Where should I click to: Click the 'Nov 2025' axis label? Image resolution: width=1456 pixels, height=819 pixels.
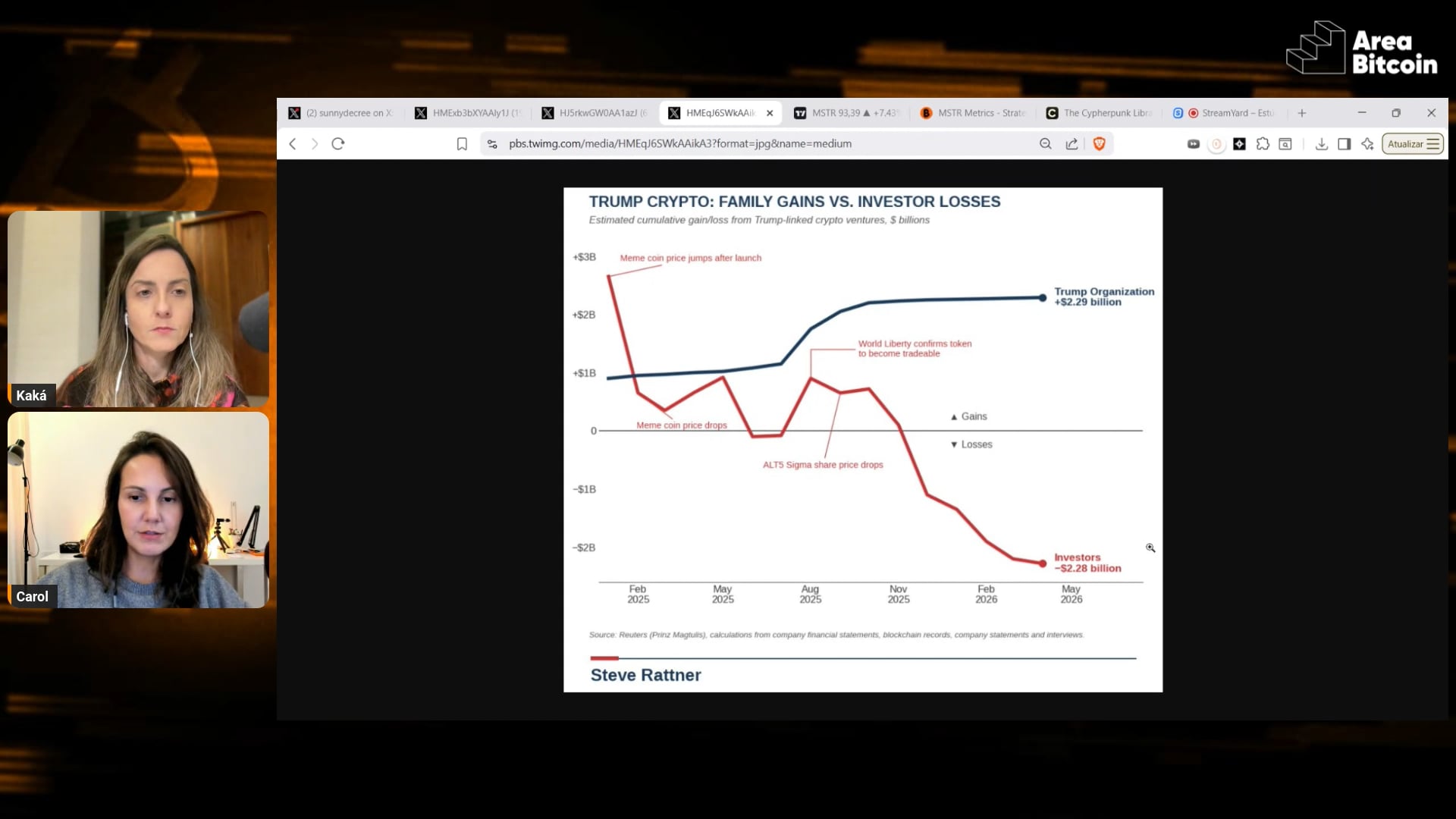[x=899, y=594]
